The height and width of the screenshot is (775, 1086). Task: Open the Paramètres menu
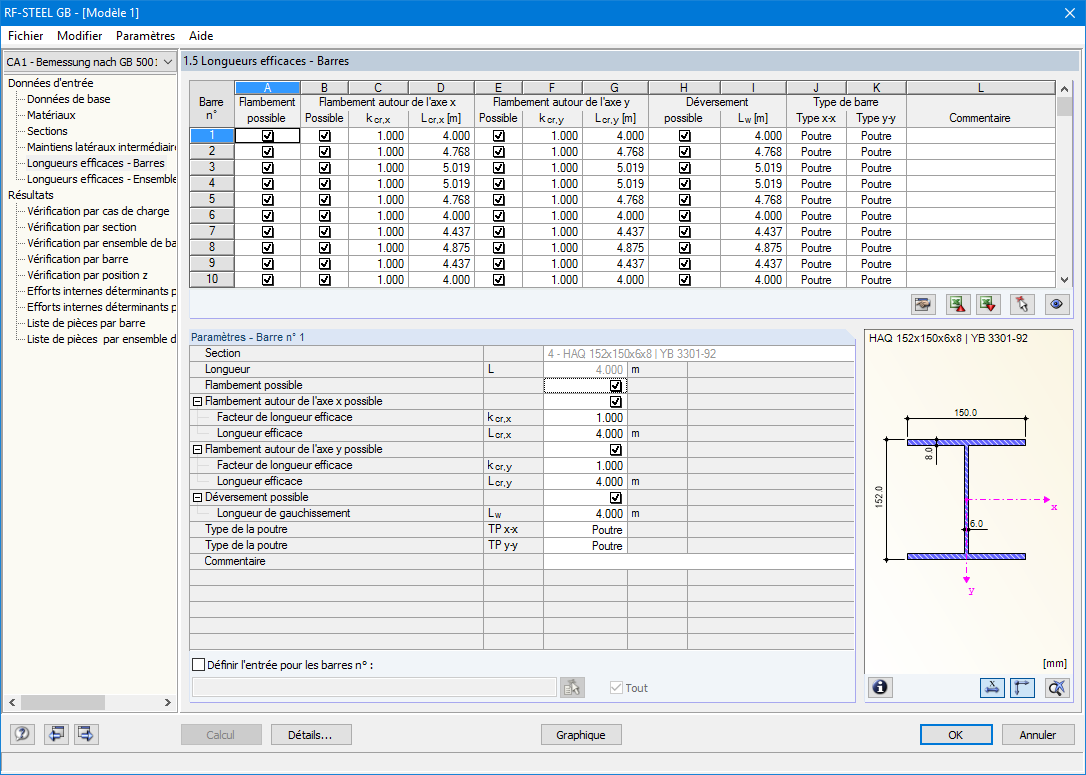click(145, 36)
